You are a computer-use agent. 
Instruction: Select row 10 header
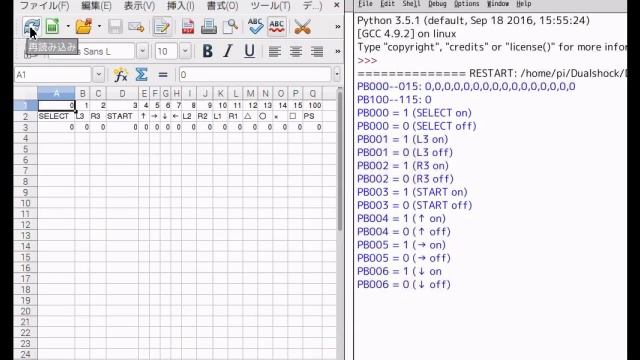pyautogui.click(x=25, y=203)
